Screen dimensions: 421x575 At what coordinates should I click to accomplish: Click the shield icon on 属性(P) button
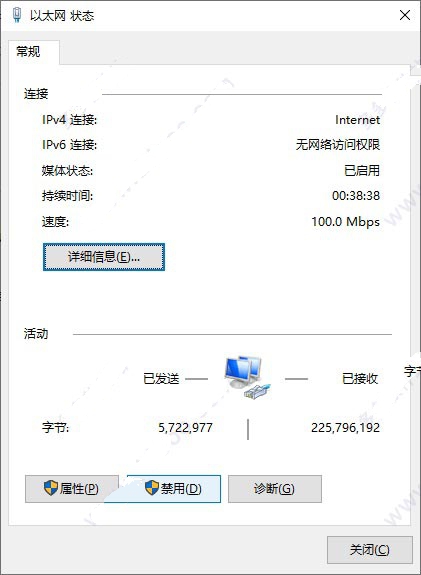pos(51,488)
